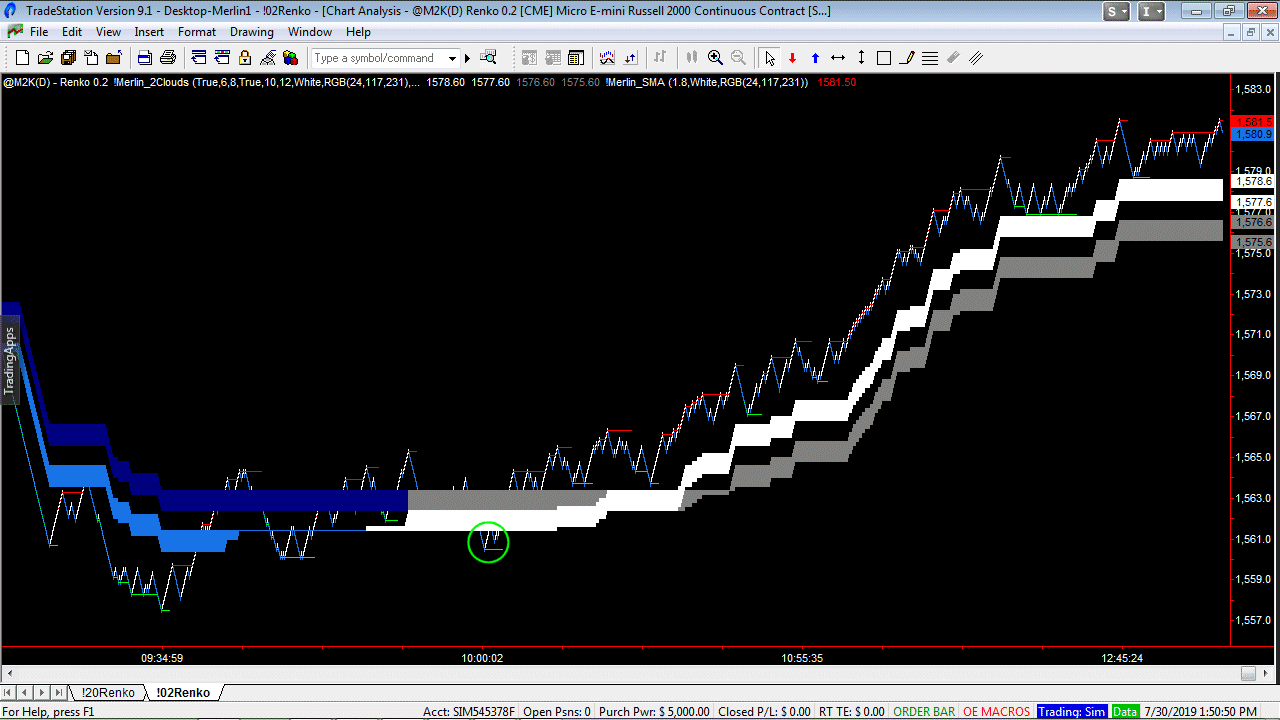The image size is (1280, 720).
Task: Click the Purch Pwr $5,000.00 status field
Action: [654, 712]
